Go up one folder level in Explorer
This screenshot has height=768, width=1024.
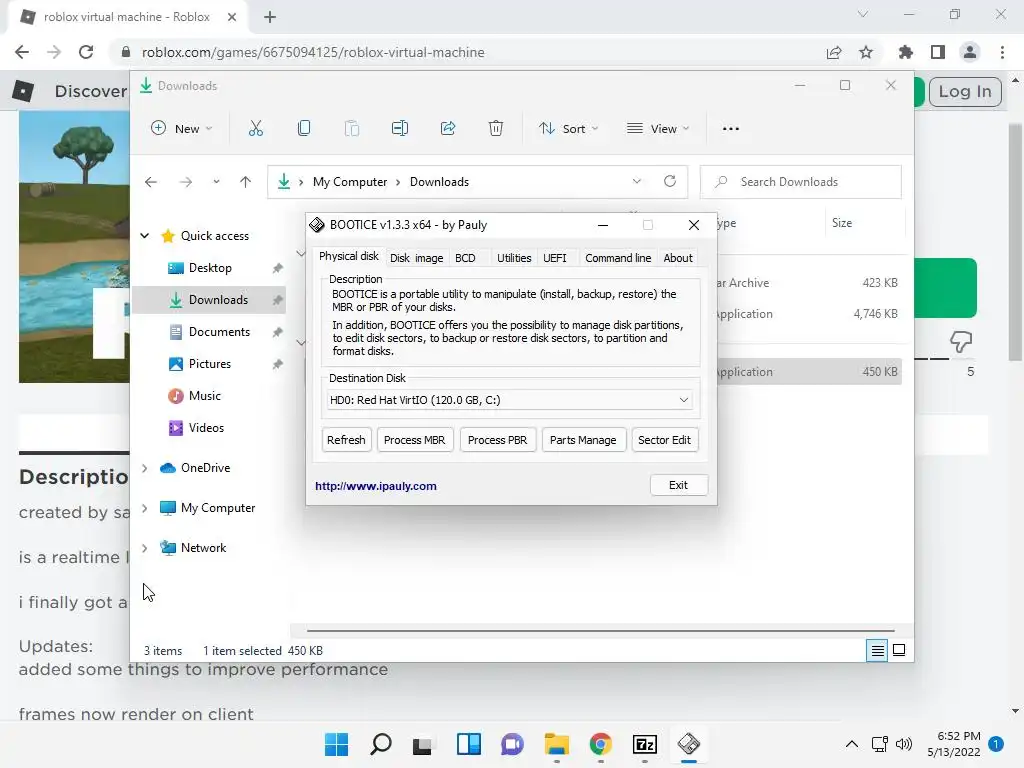point(246,182)
